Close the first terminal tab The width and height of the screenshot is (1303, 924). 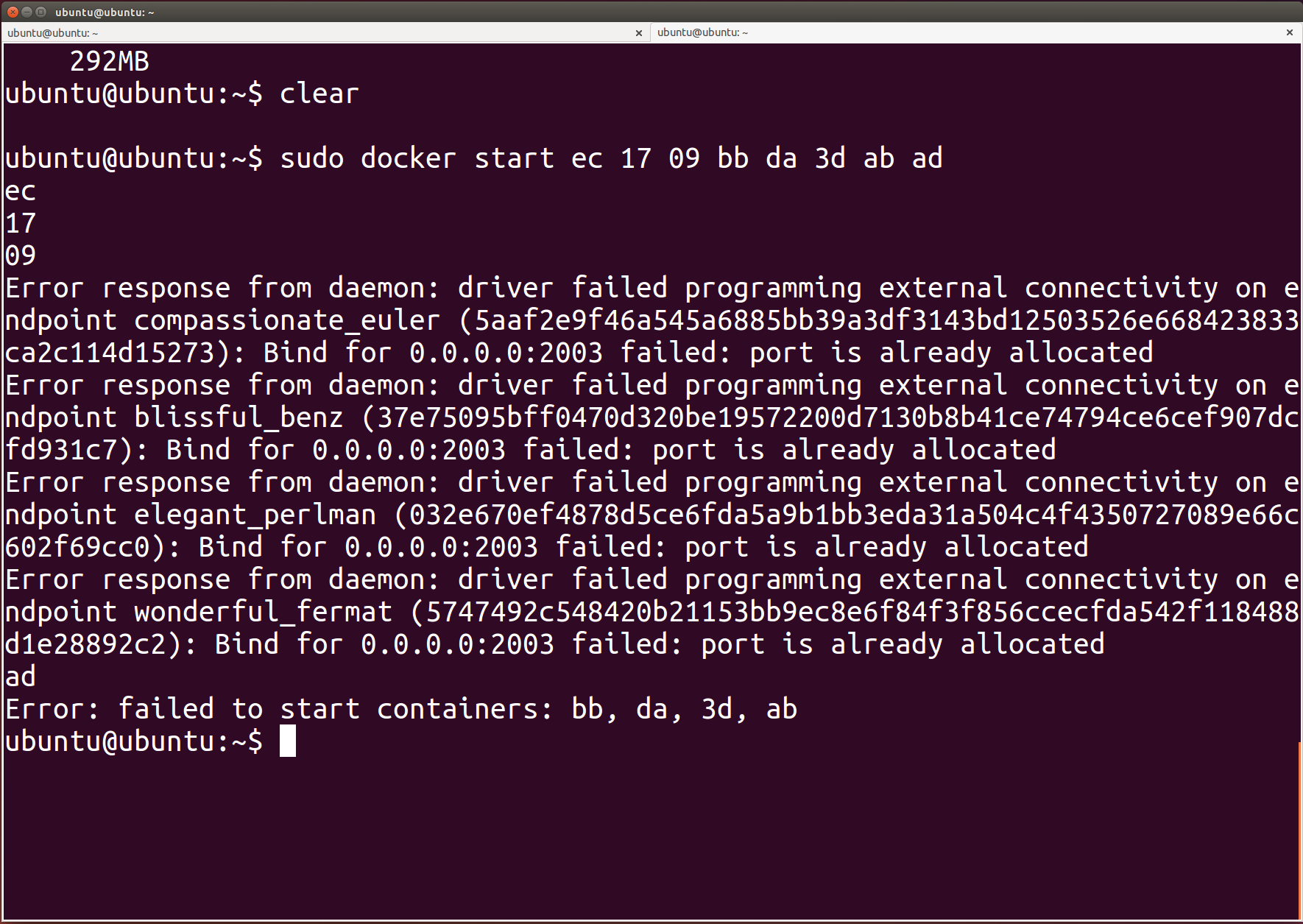point(638,32)
